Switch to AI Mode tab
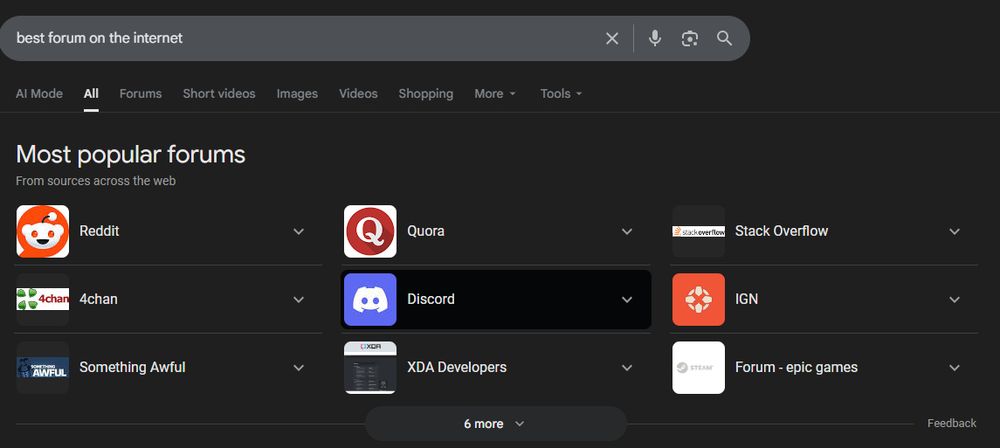This screenshot has width=1000, height=448. coord(39,94)
